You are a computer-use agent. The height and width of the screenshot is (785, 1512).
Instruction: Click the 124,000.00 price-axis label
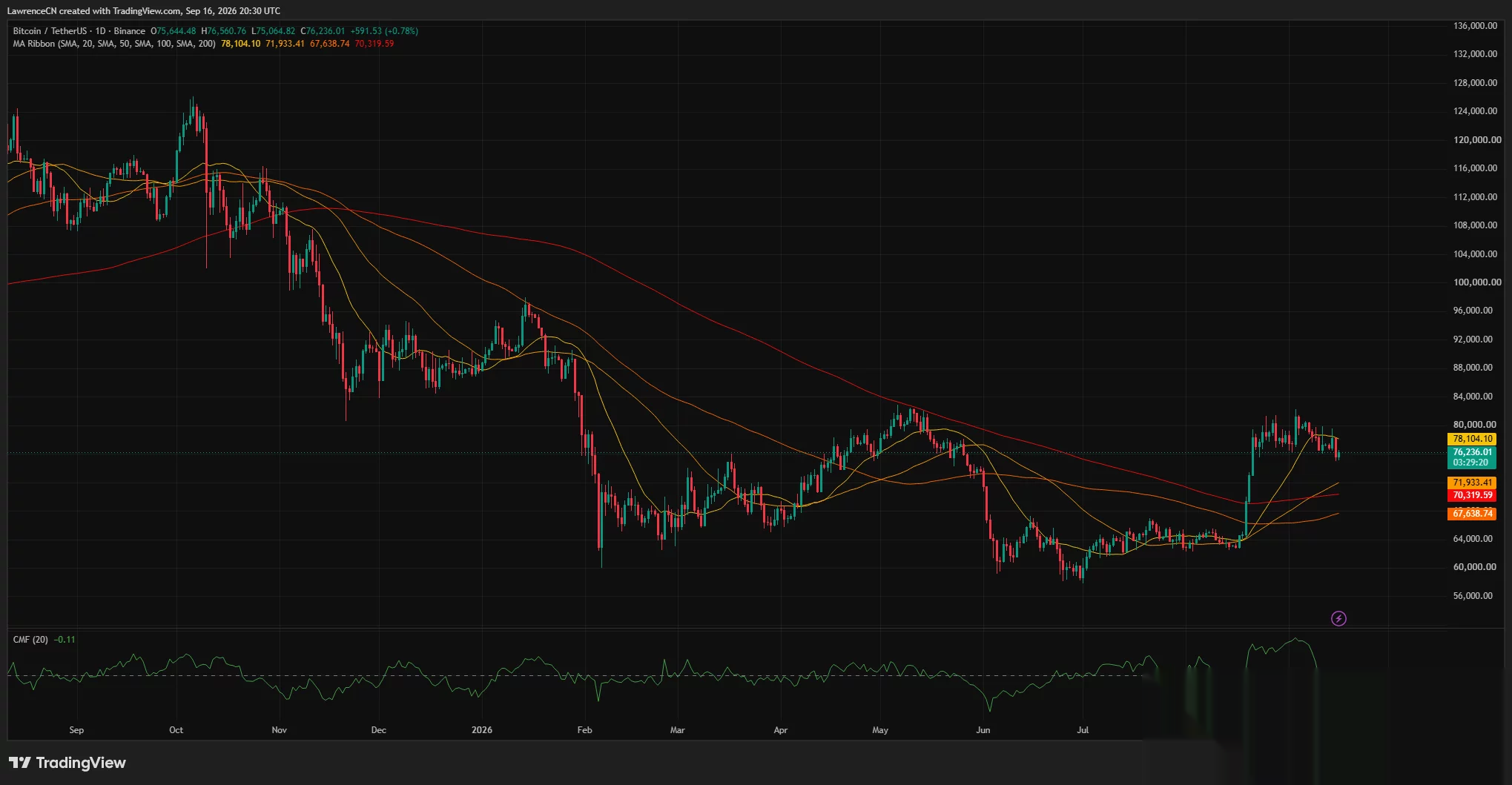1475,111
